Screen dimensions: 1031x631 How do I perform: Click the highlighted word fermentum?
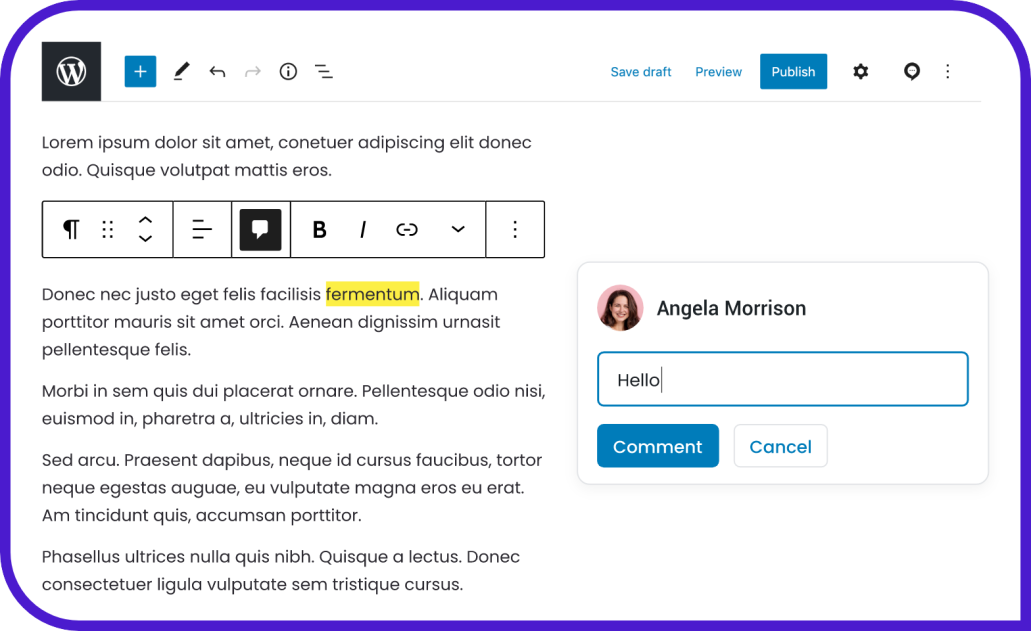click(372, 294)
